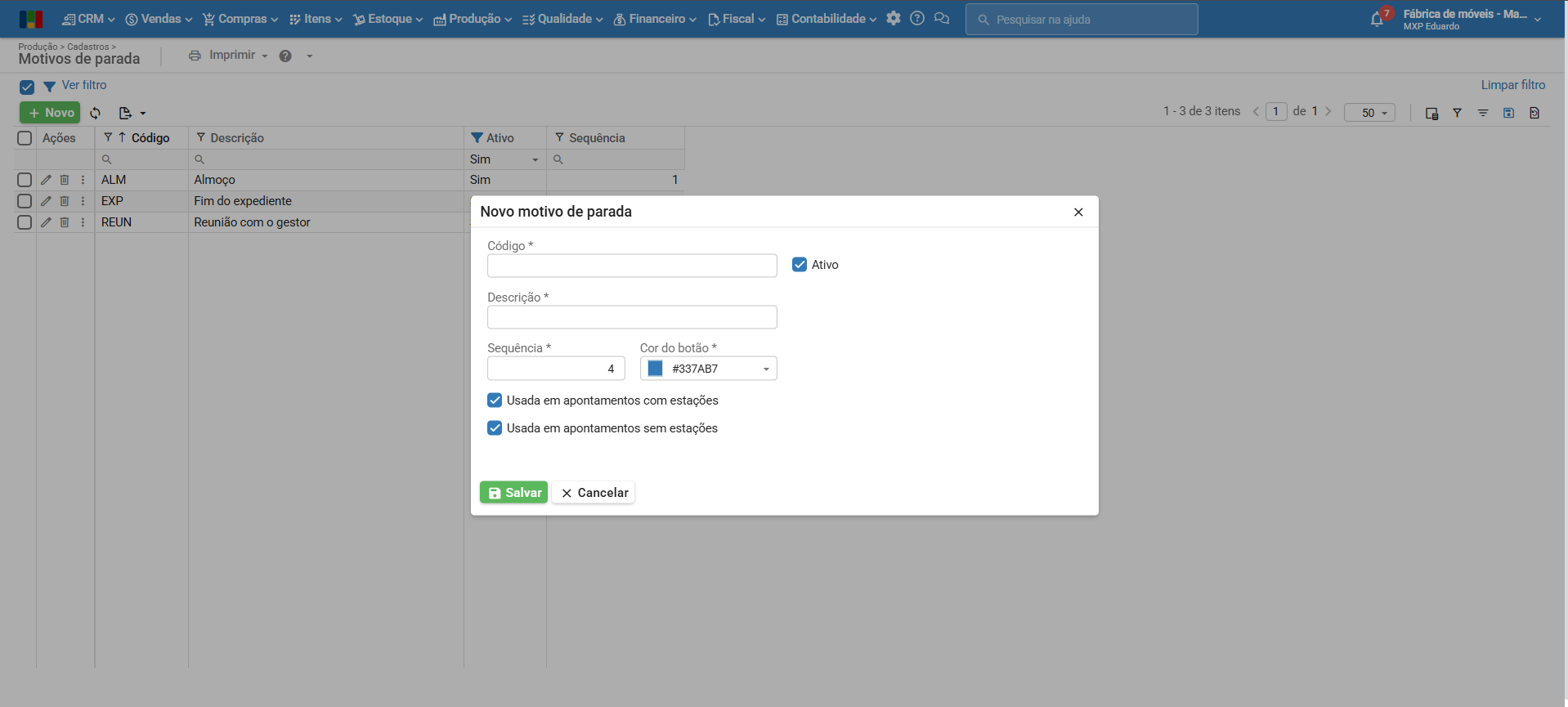Toggle Usada em apontamentos com estações
The width and height of the screenshot is (1568, 707).
495,400
